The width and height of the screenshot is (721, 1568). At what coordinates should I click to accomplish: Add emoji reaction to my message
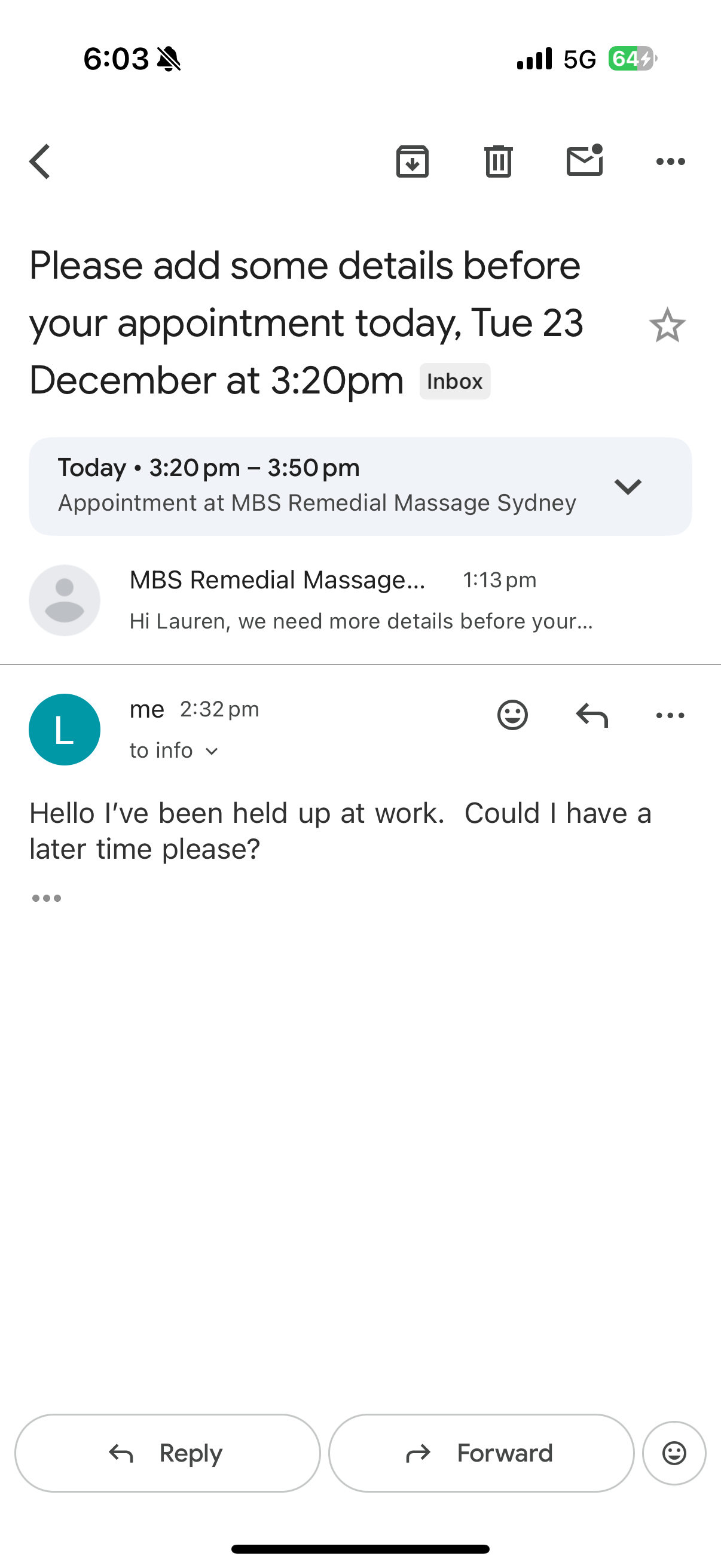(512, 715)
